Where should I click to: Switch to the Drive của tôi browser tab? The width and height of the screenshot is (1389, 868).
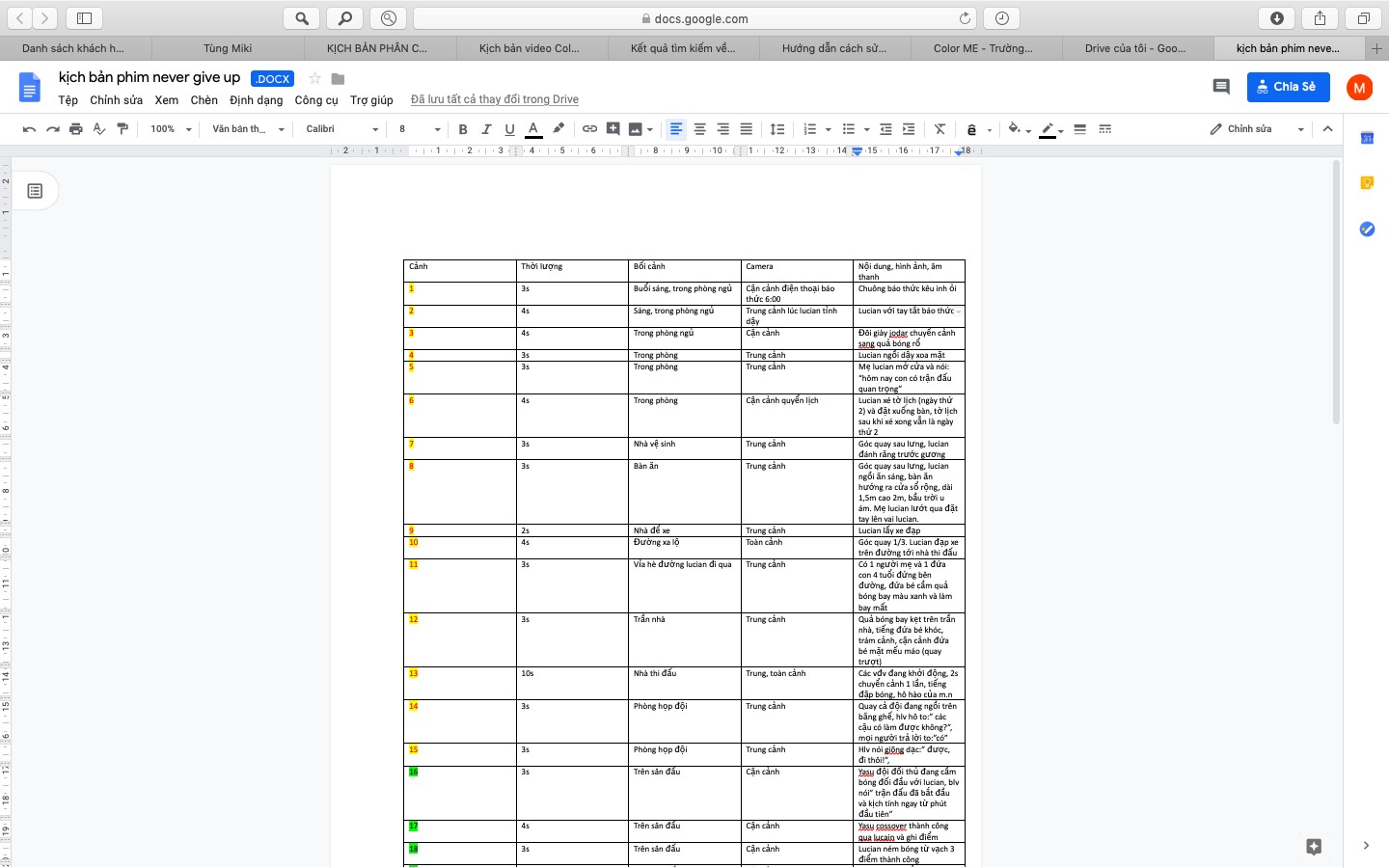click(1135, 48)
